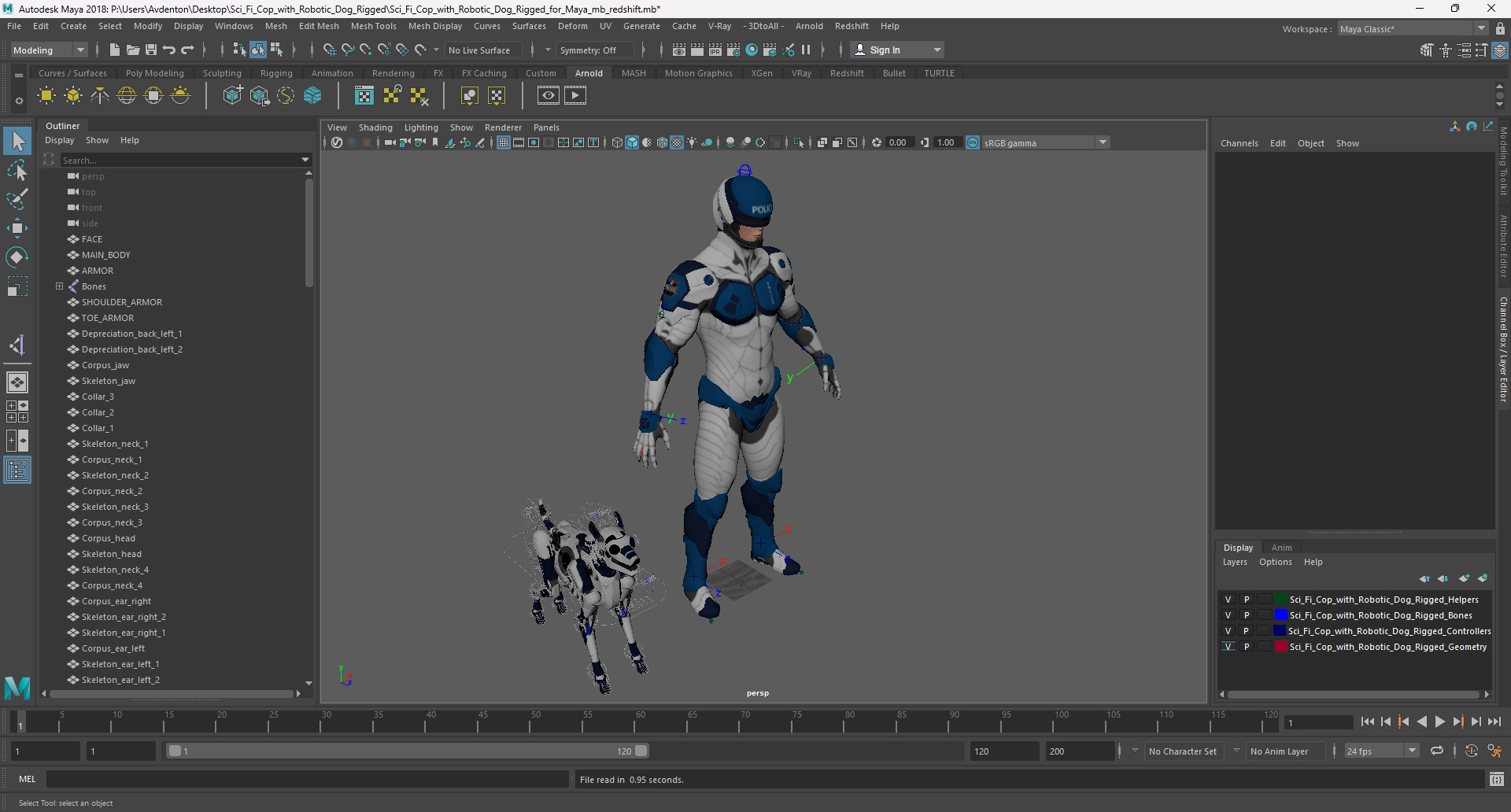Choose the Scale tool in toolbox
The image size is (1511, 812).
coord(17,286)
